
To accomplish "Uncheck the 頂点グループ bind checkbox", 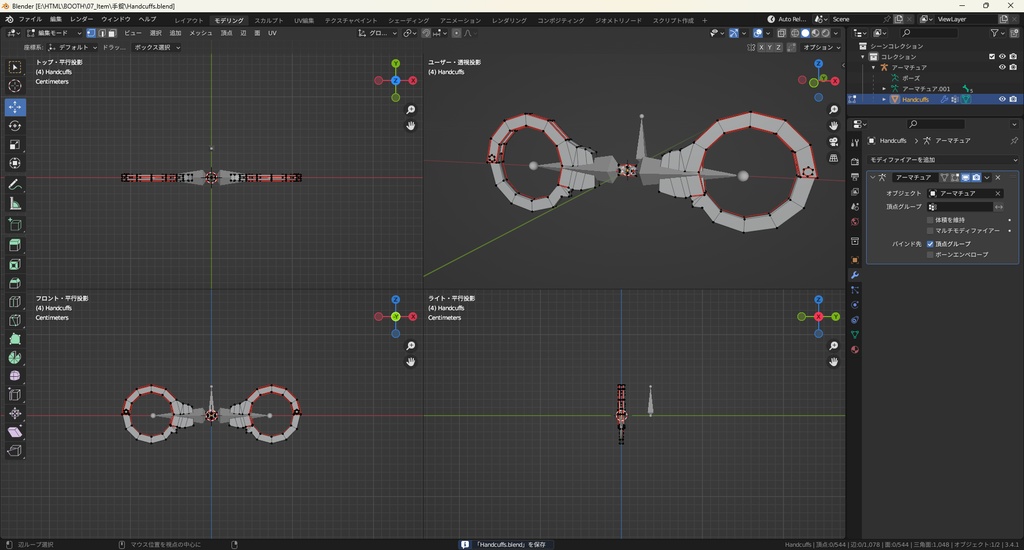I will tap(931, 243).
